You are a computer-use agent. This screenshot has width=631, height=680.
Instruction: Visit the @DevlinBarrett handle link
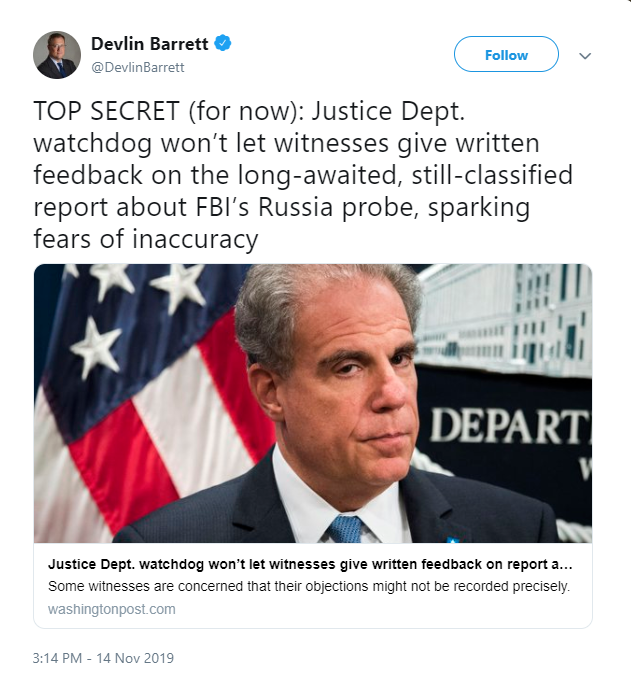coord(138,67)
